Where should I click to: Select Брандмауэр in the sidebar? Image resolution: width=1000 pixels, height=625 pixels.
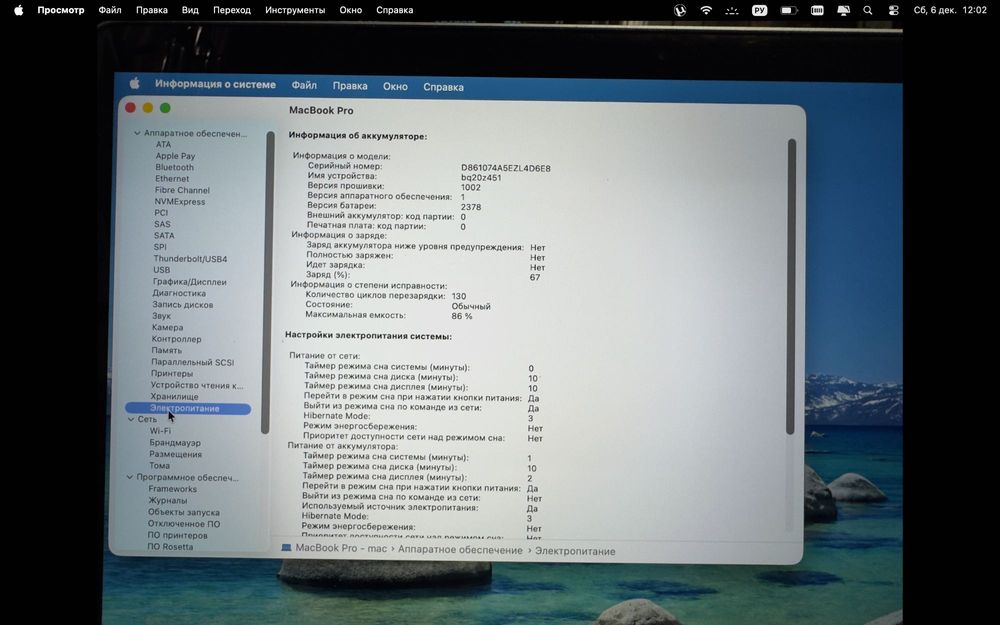(x=175, y=443)
